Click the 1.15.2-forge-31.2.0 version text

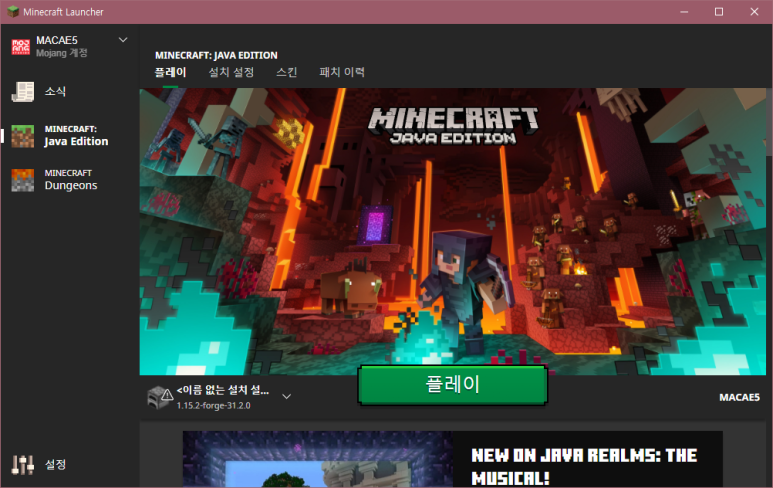pyautogui.click(x=213, y=406)
